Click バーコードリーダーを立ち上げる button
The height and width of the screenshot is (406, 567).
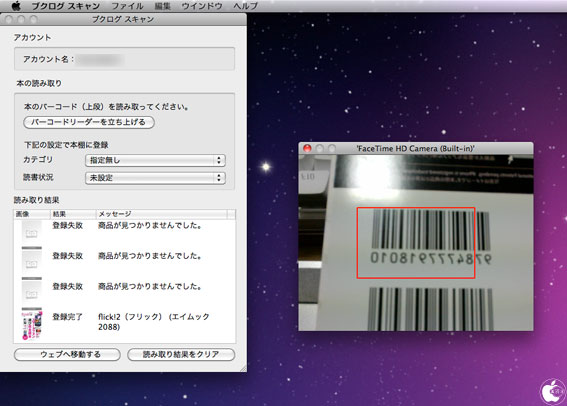(x=89, y=122)
